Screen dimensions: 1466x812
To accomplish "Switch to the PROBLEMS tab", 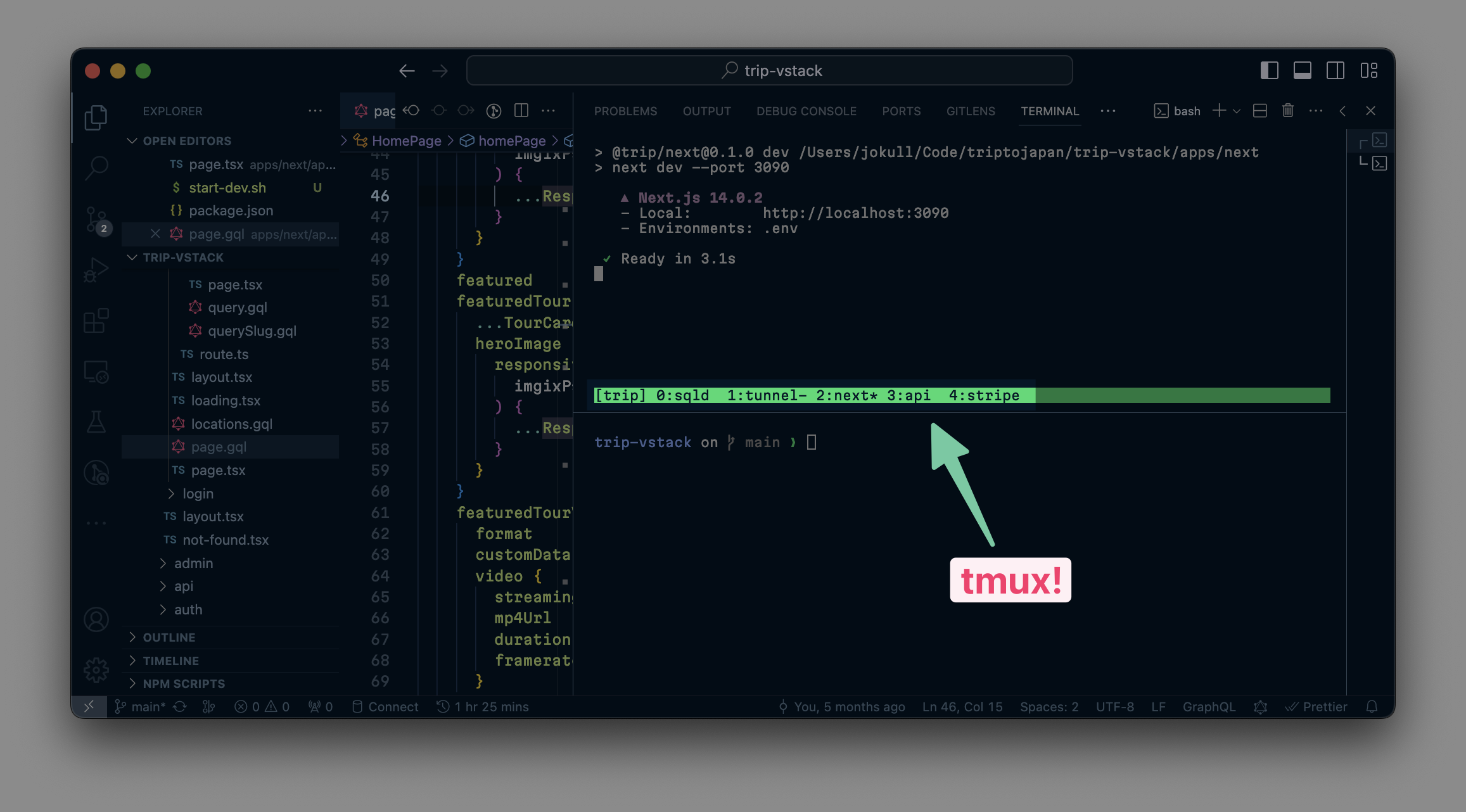I will pyautogui.click(x=625, y=111).
